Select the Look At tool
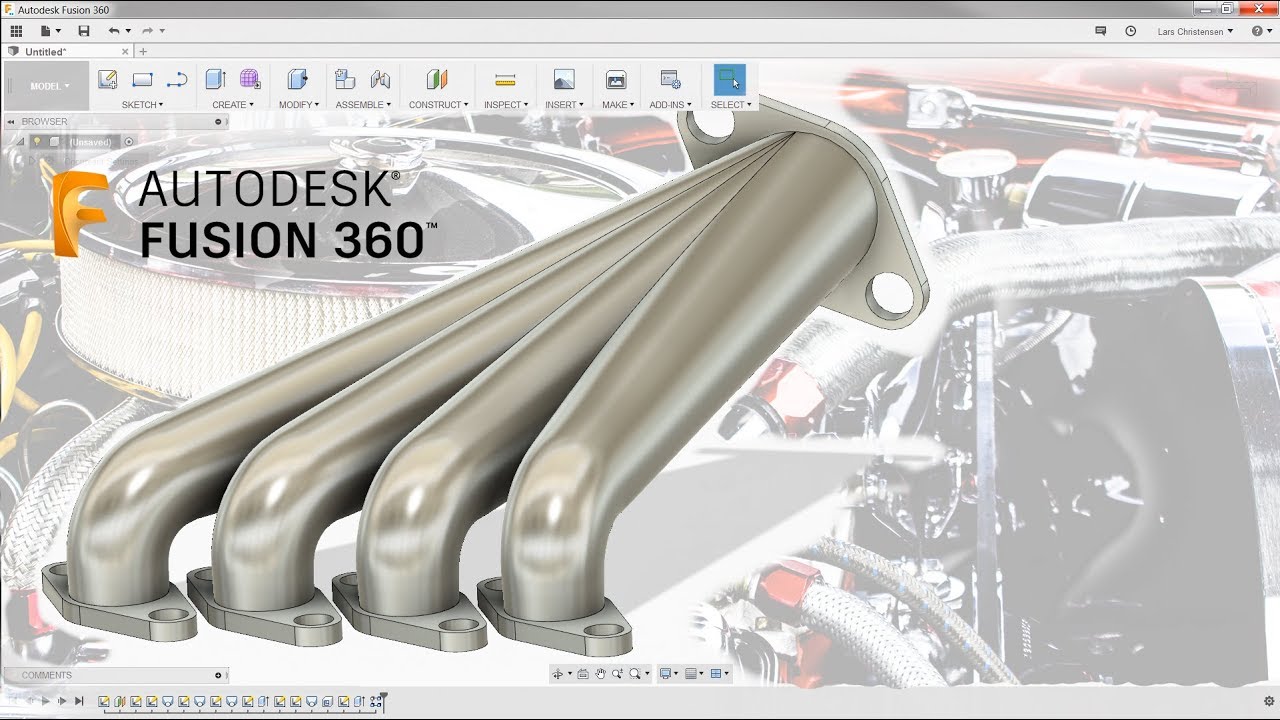The height and width of the screenshot is (720, 1280). point(583,674)
